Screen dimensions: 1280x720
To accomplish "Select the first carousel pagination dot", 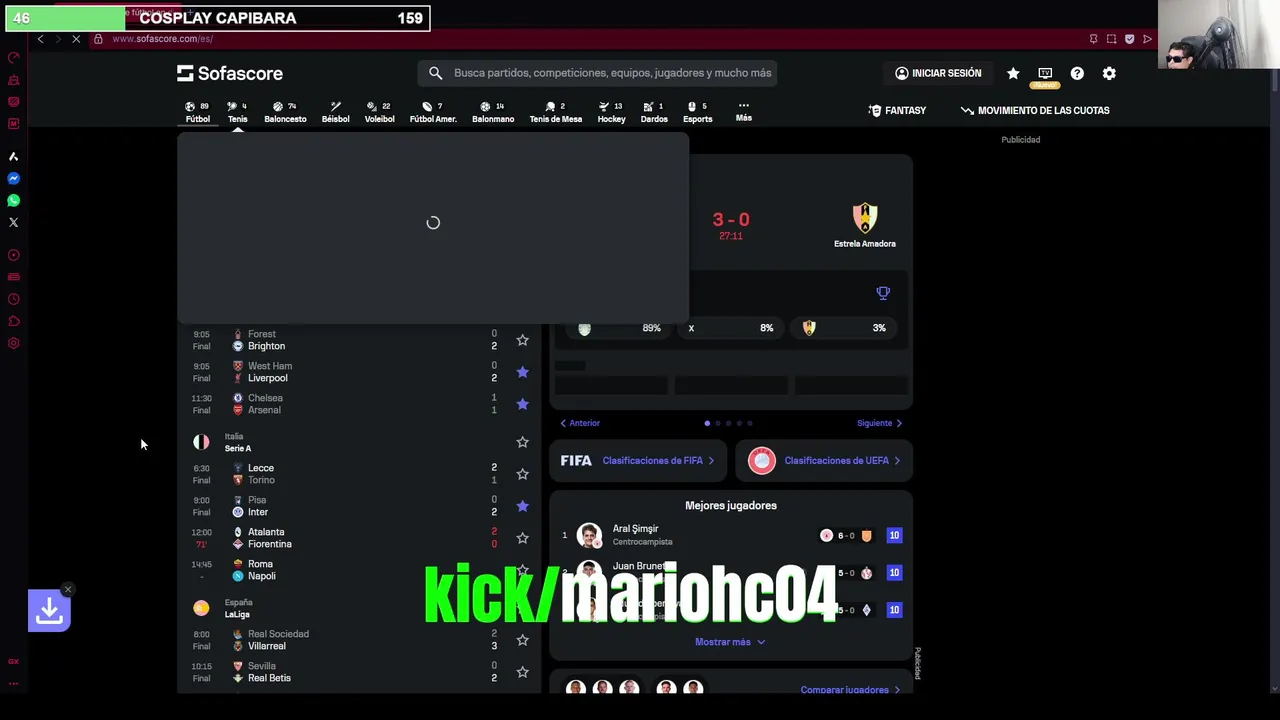I will (x=707, y=423).
